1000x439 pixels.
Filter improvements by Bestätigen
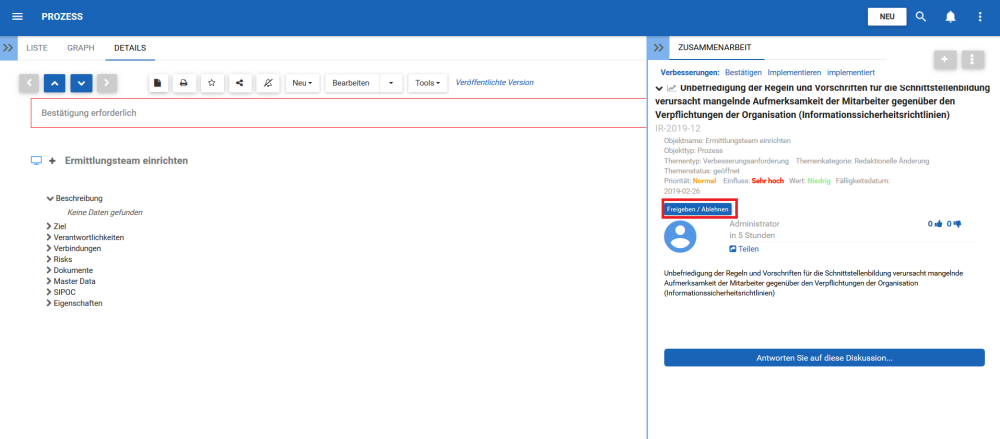click(743, 73)
